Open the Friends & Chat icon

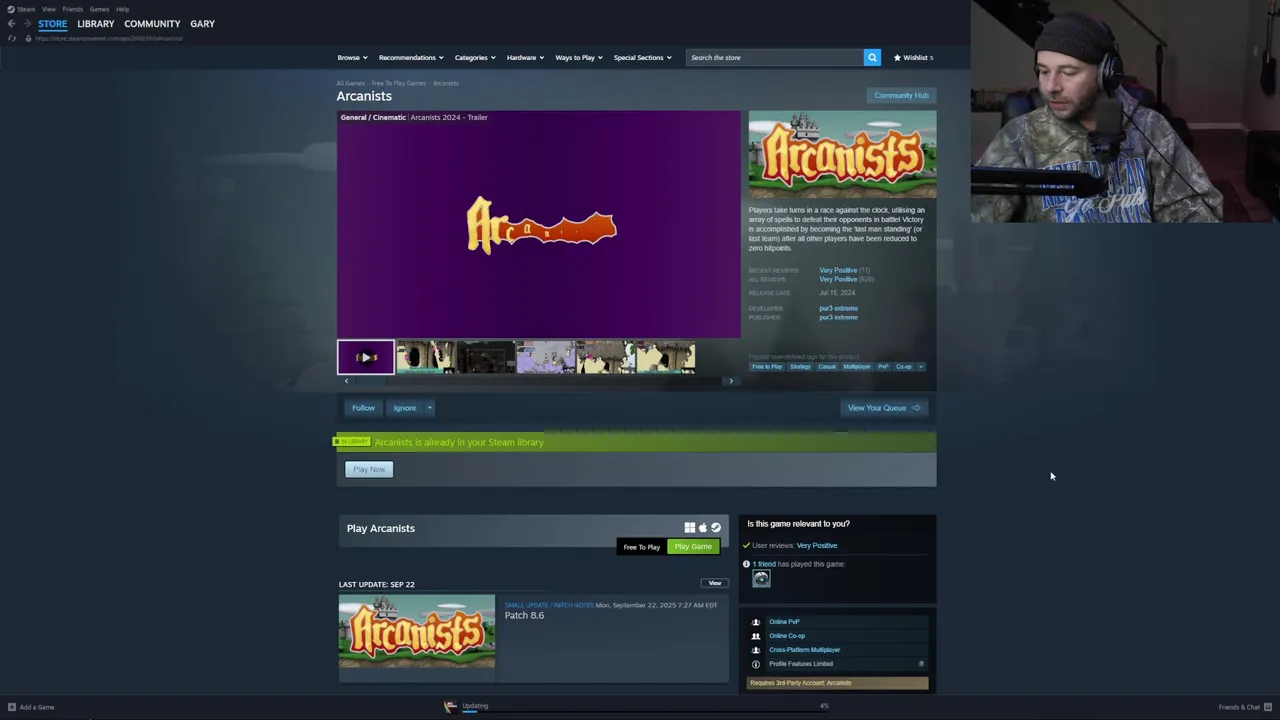(x=1268, y=707)
